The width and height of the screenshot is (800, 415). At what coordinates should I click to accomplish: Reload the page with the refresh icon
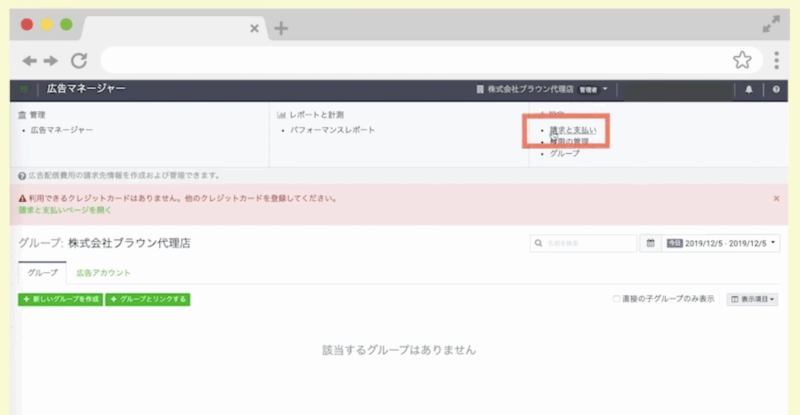(x=79, y=61)
